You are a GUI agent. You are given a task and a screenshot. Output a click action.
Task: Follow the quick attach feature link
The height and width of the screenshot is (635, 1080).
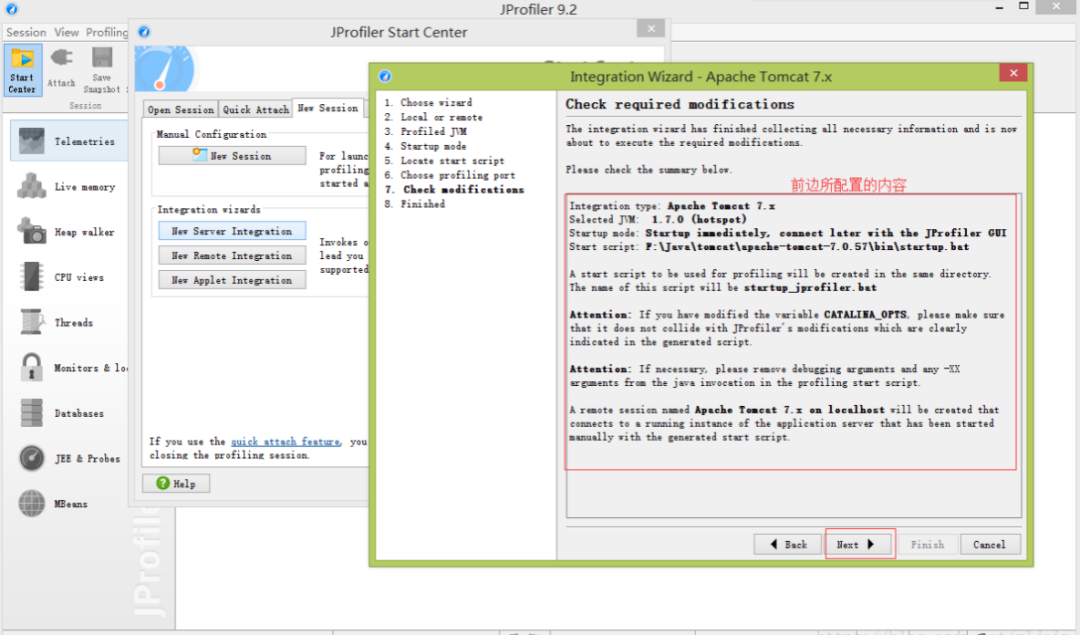[285, 441]
